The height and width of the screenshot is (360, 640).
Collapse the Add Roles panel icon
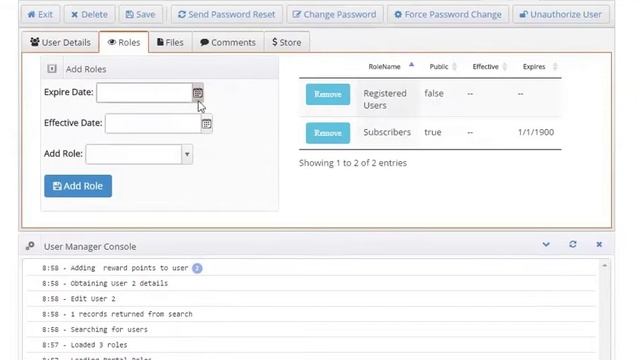(x=52, y=69)
